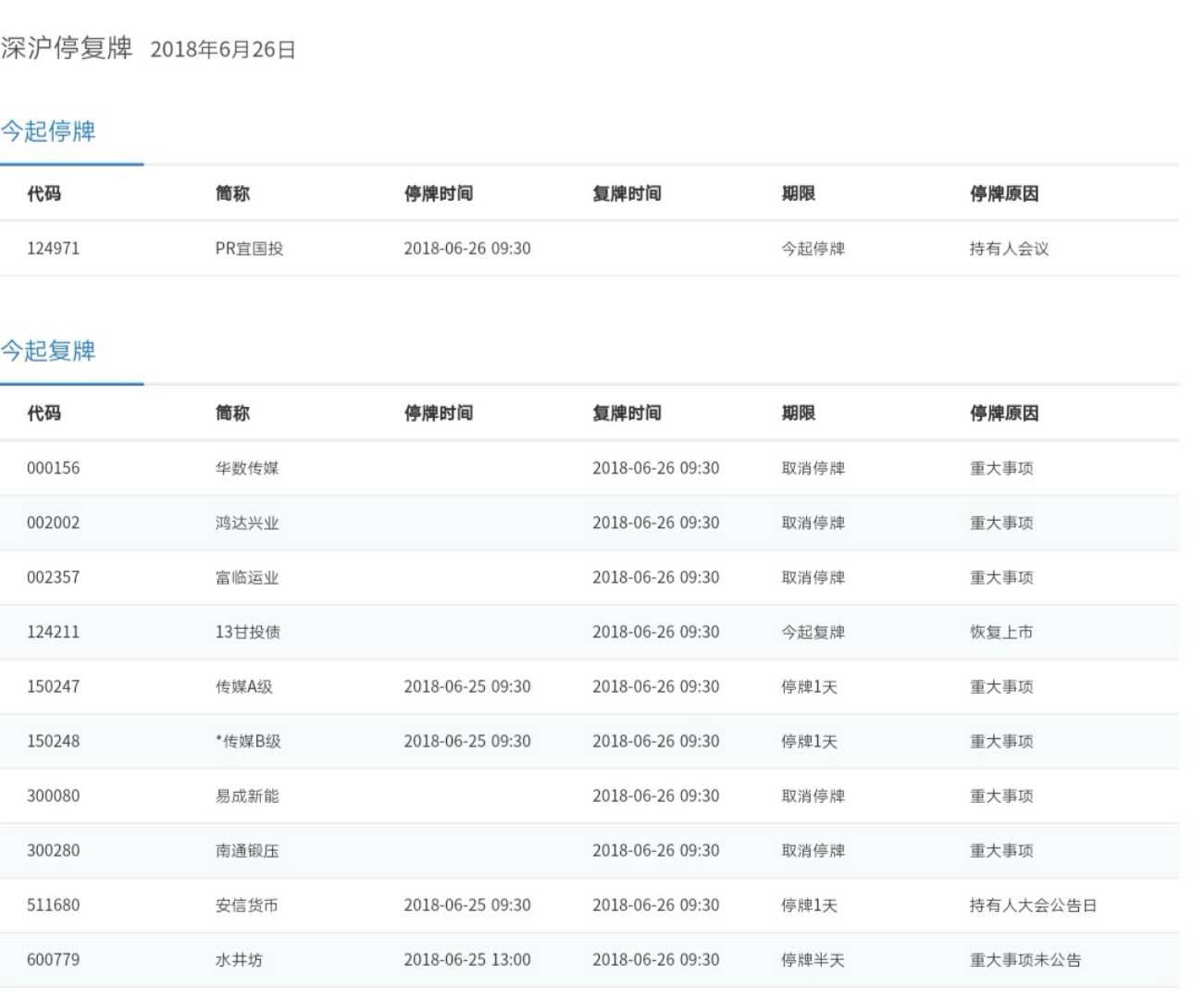Click the 持有人大会公告日 reason cell
The height and width of the screenshot is (999, 1204).
pyautogui.click(x=1033, y=905)
